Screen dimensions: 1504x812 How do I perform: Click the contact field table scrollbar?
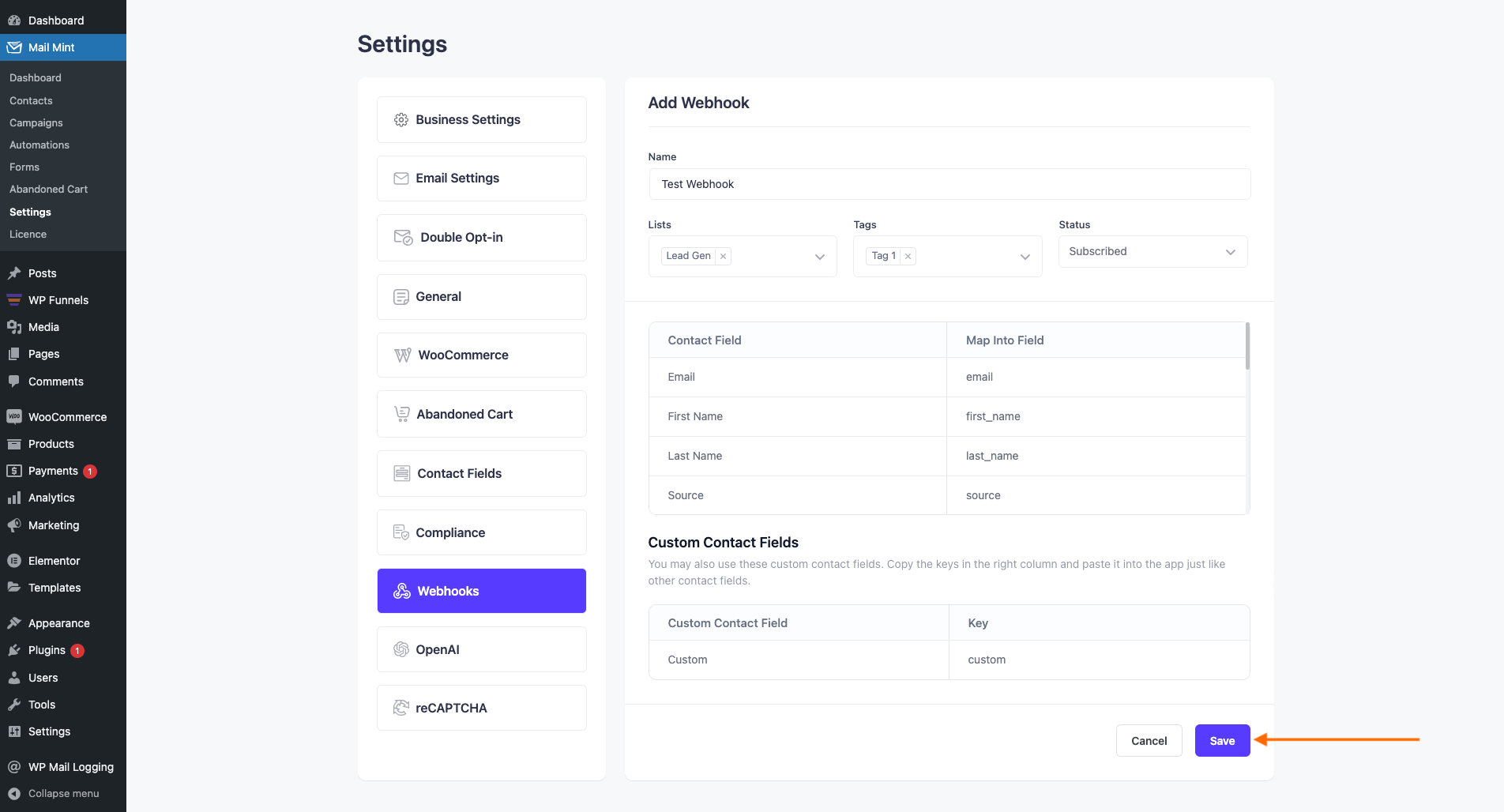[x=1247, y=346]
